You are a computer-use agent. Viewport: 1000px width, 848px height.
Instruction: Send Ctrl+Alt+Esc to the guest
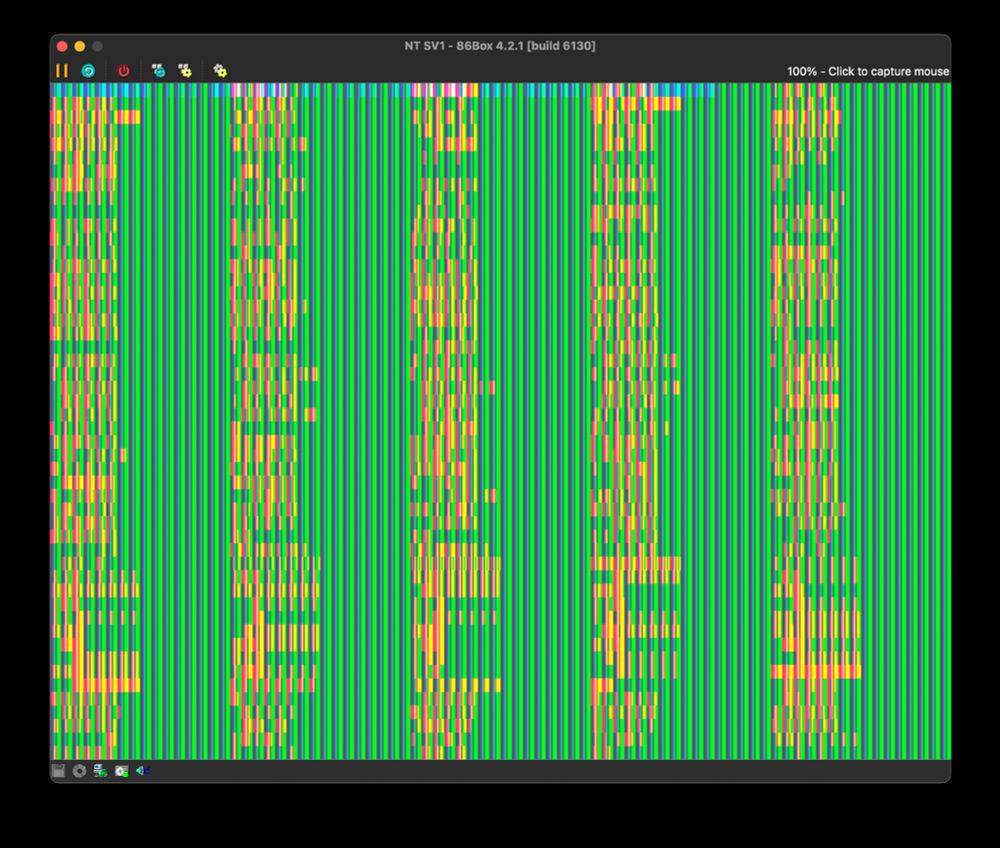point(185,71)
